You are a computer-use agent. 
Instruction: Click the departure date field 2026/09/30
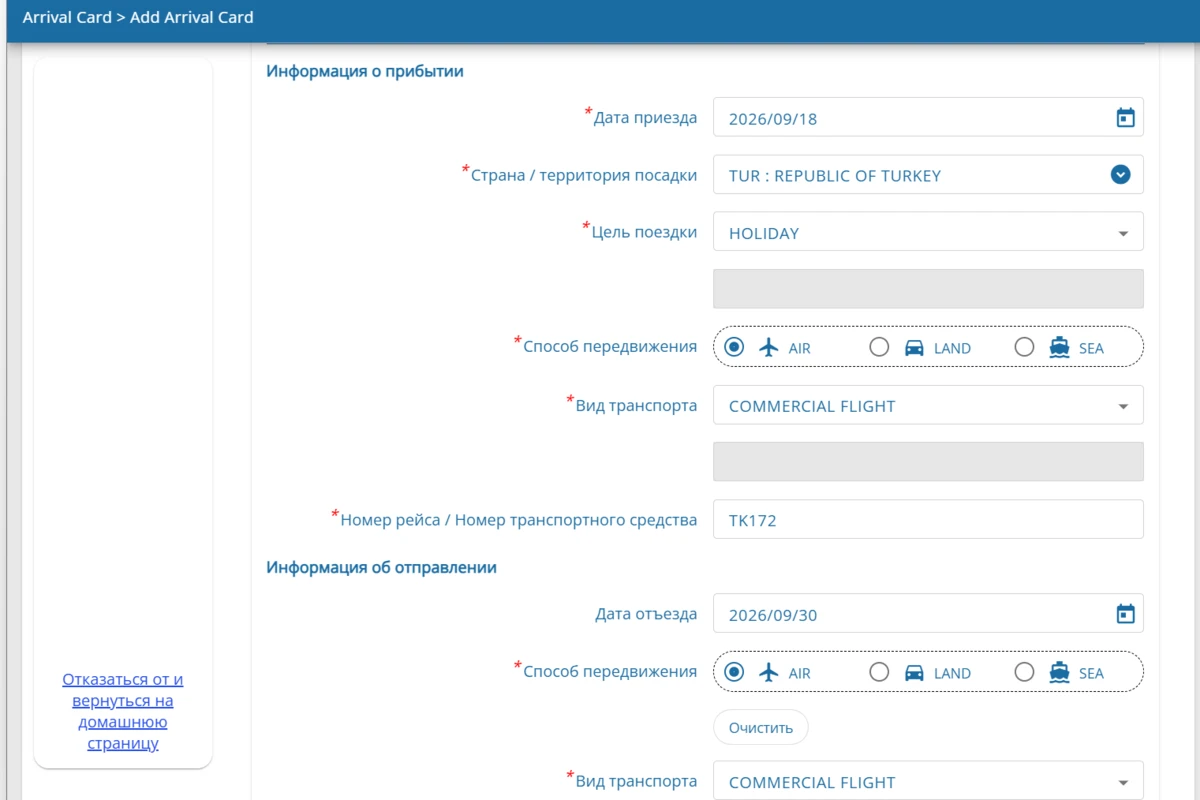(928, 613)
